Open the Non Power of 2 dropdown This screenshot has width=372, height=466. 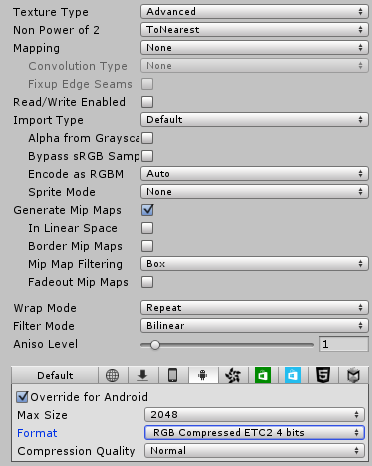point(254,30)
